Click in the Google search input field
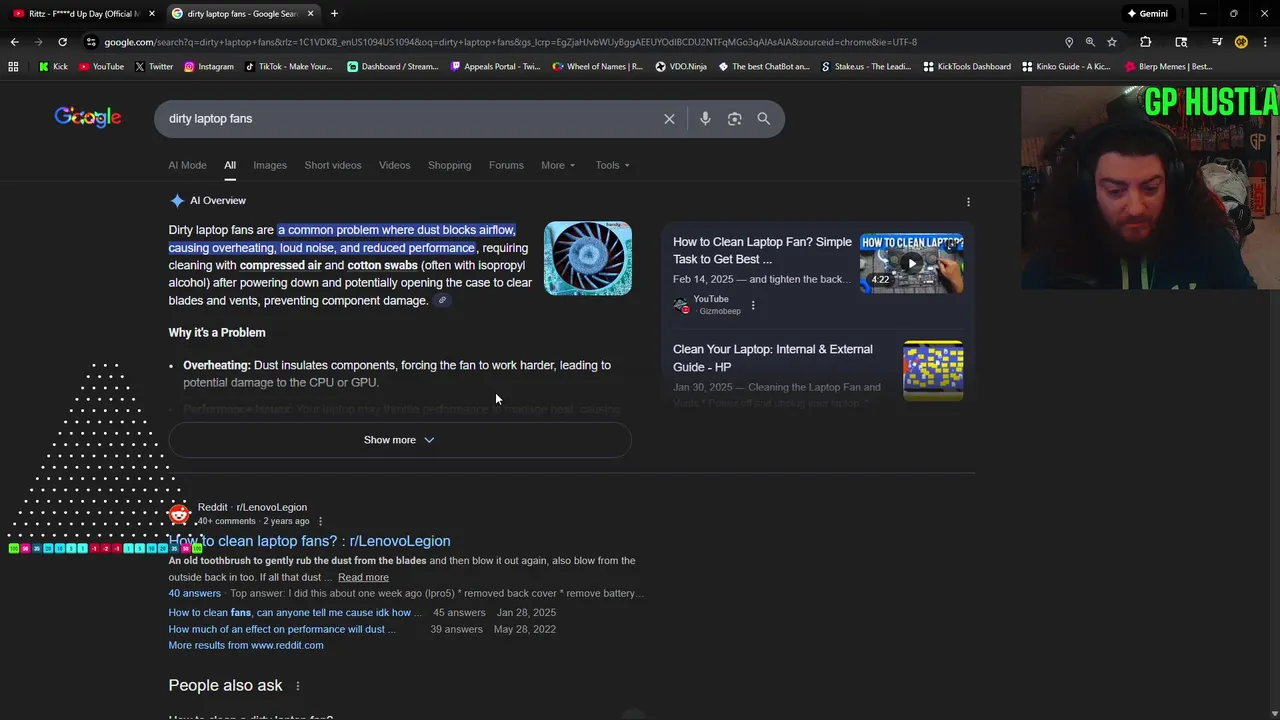This screenshot has width=1280, height=720. click(410, 119)
